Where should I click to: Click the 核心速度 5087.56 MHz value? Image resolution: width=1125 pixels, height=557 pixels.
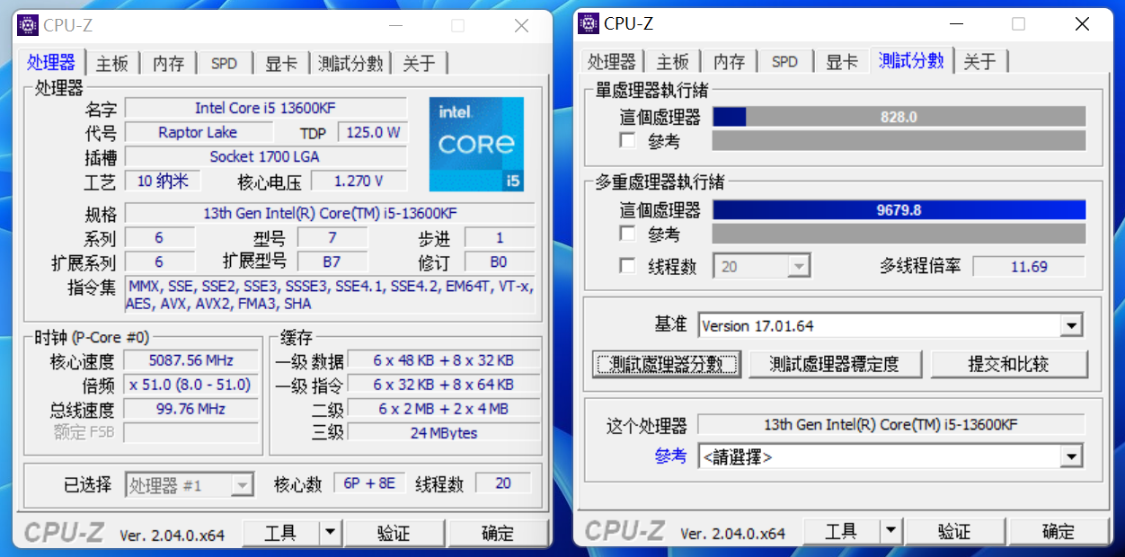[191, 360]
